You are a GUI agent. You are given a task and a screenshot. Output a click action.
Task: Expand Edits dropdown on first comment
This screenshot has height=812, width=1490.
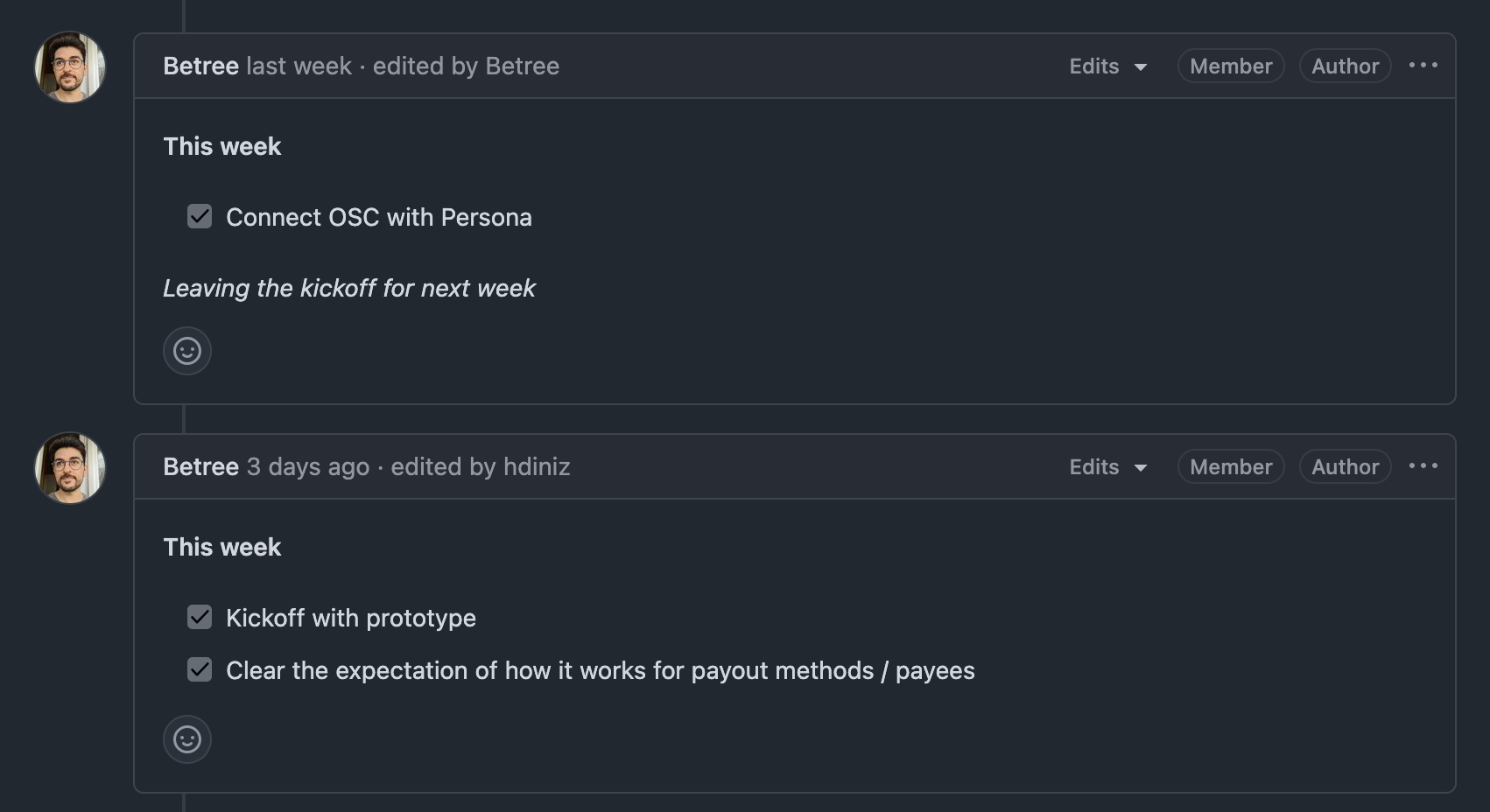coord(1107,66)
